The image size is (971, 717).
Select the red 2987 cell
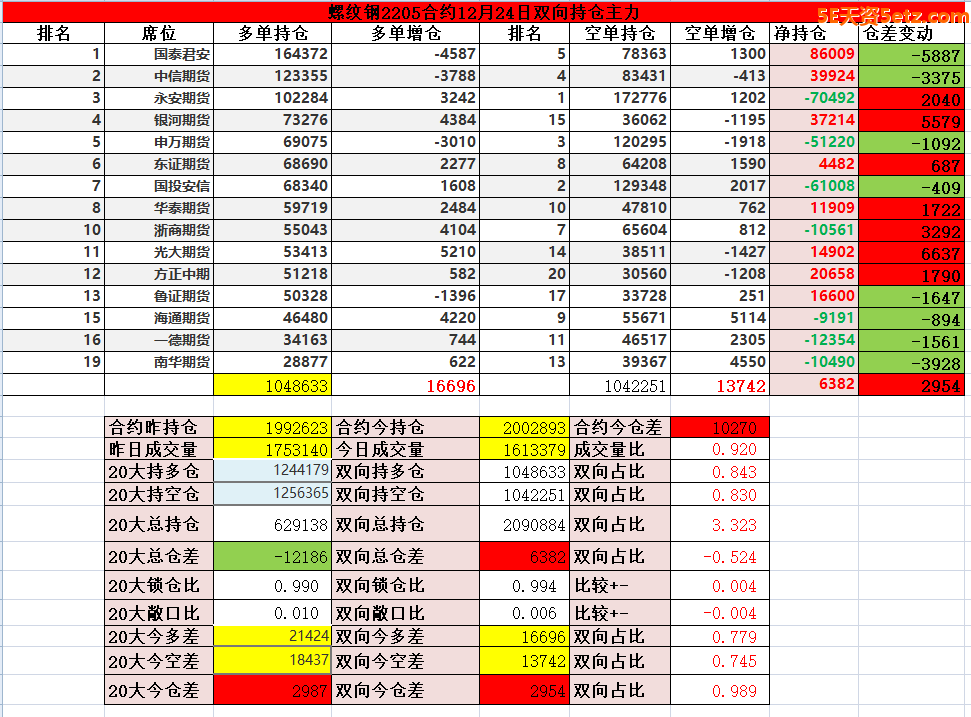[x=272, y=690]
